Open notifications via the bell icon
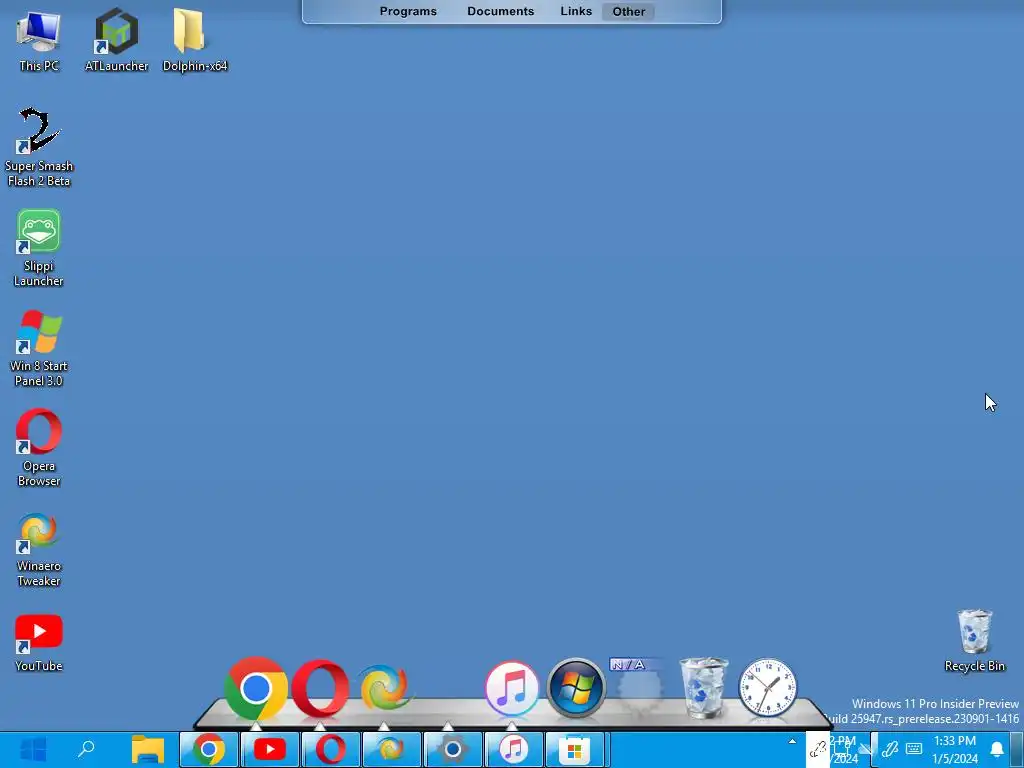1024x768 pixels. point(997,749)
